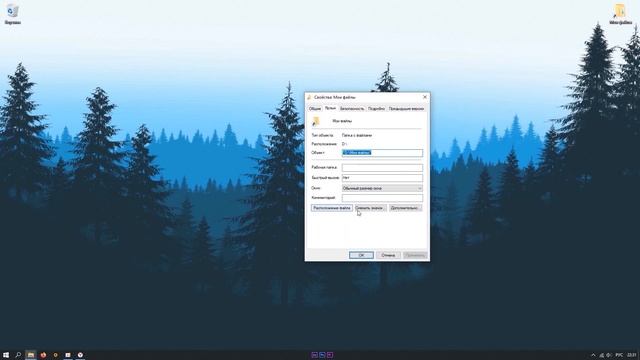This screenshot has width=640, height=360.
Task: Close the properties dialog
Action: (x=424, y=97)
